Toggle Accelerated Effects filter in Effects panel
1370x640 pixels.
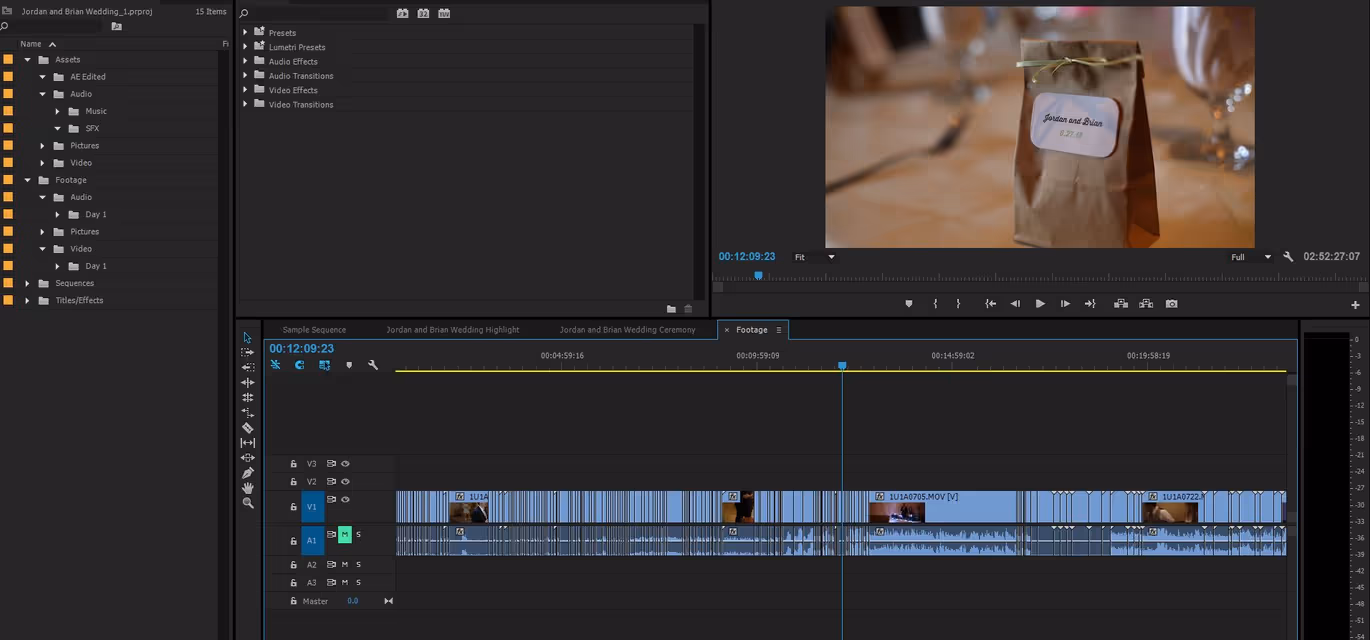(x=403, y=14)
